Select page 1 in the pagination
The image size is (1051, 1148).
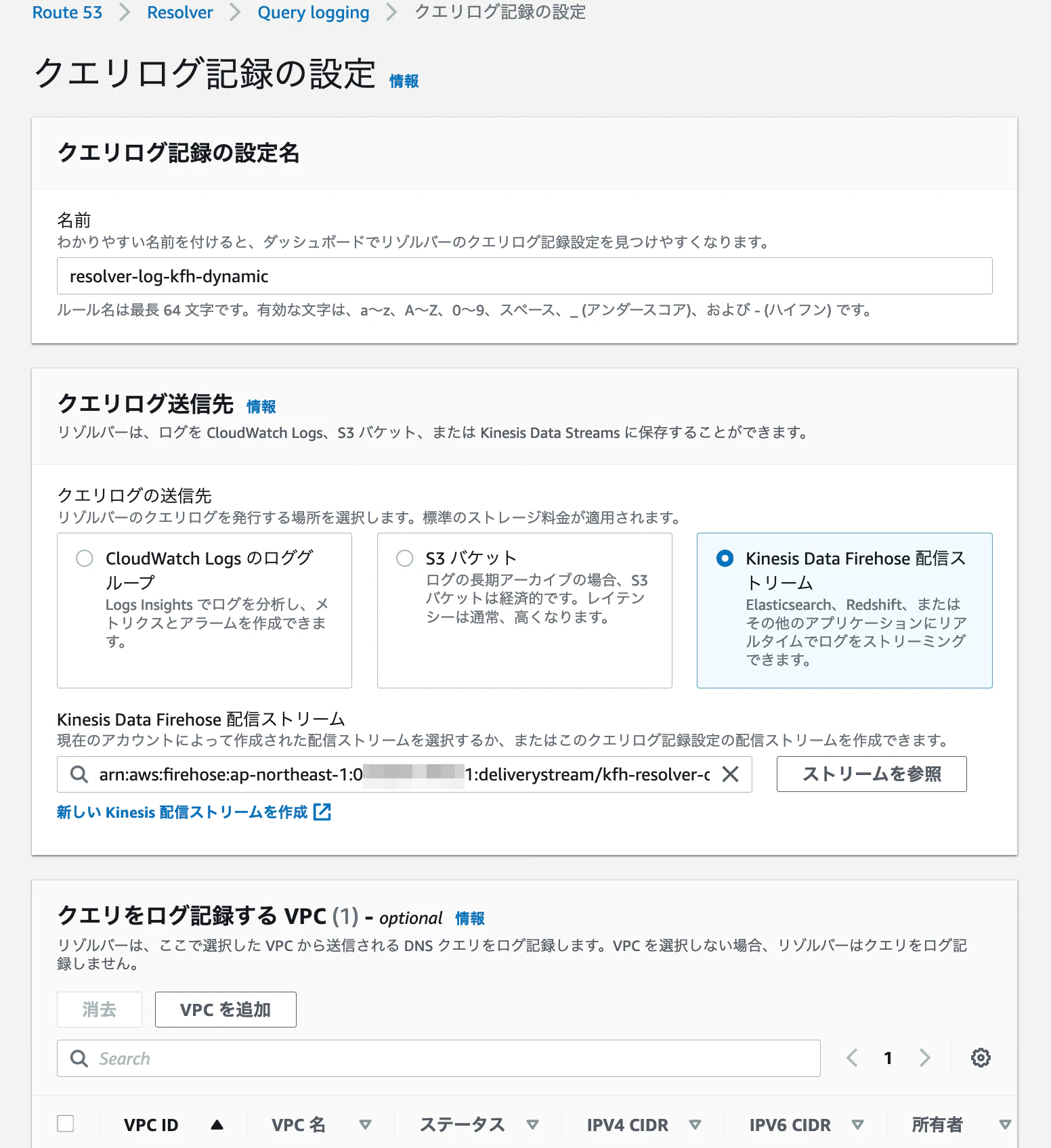click(x=888, y=1058)
